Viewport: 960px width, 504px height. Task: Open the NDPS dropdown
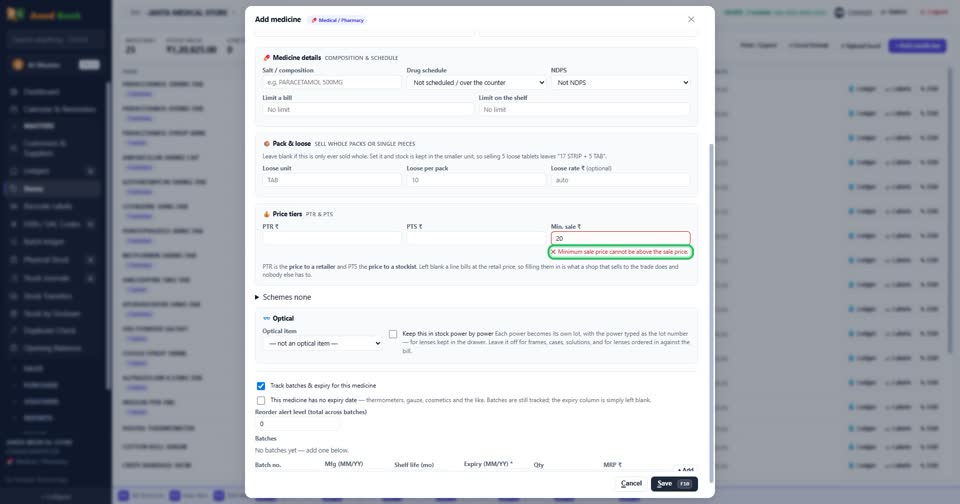coord(621,82)
